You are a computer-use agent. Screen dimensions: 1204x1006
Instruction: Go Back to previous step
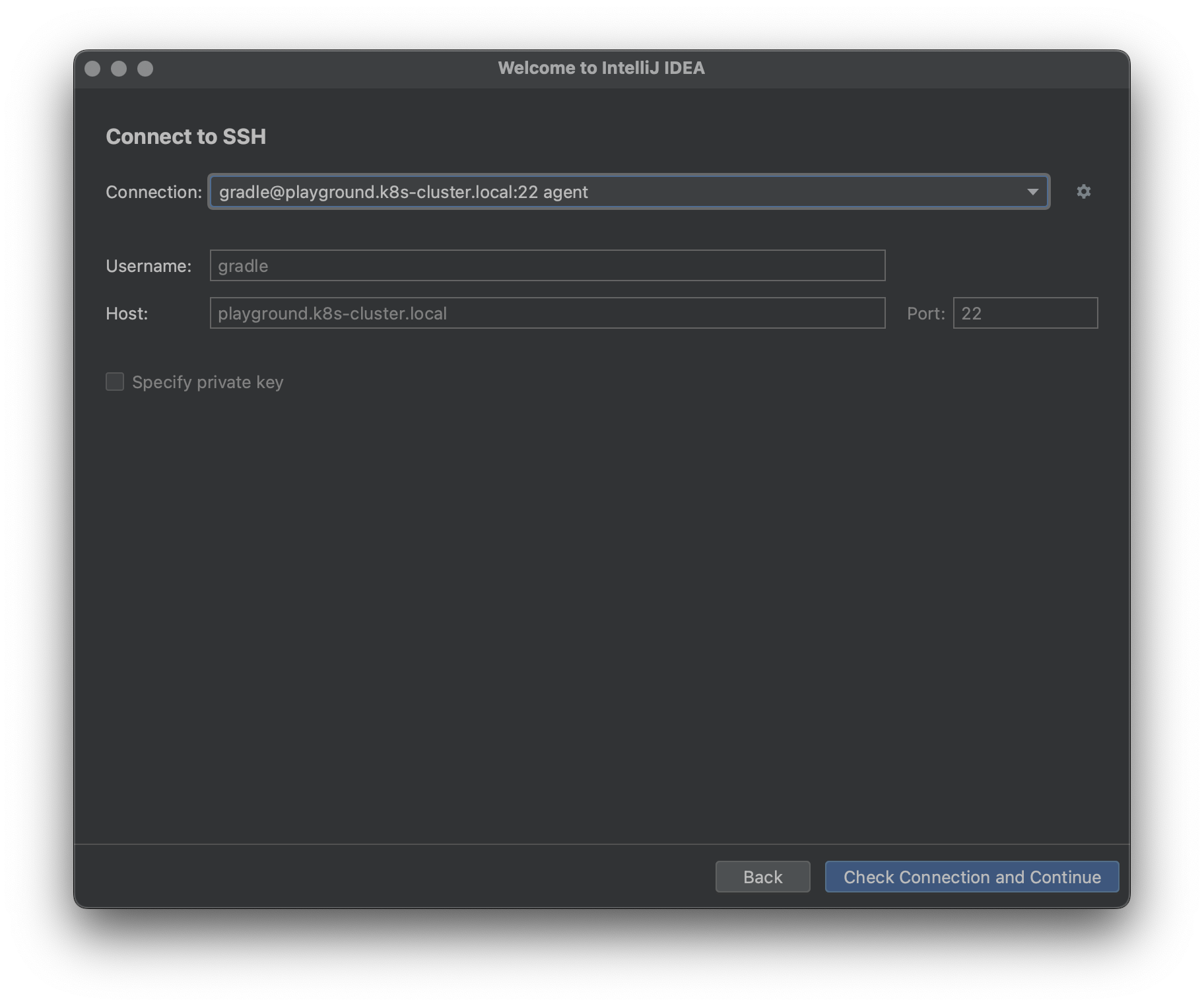[x=762, y=877]
